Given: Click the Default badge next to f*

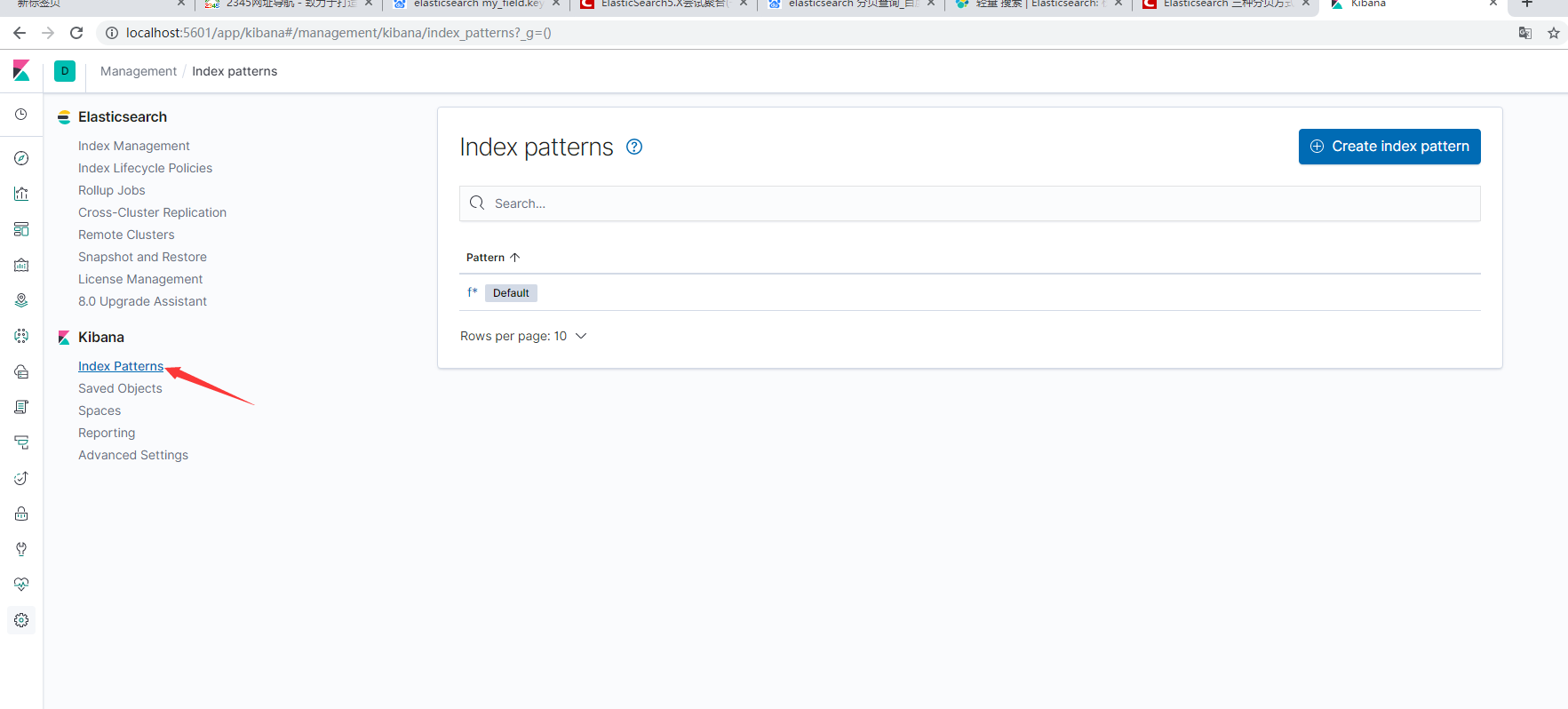Looking at the screenshot, I should [511, 293].
